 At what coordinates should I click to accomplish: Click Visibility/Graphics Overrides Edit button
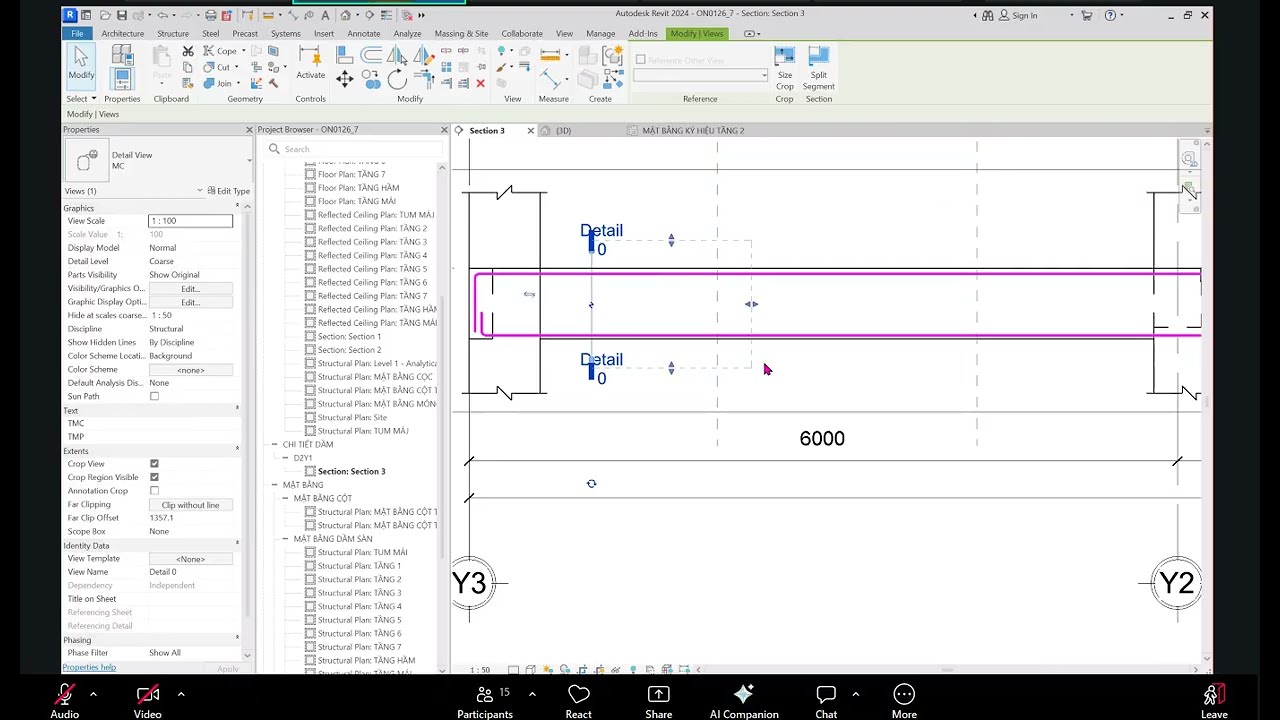(x=190, y=289)
